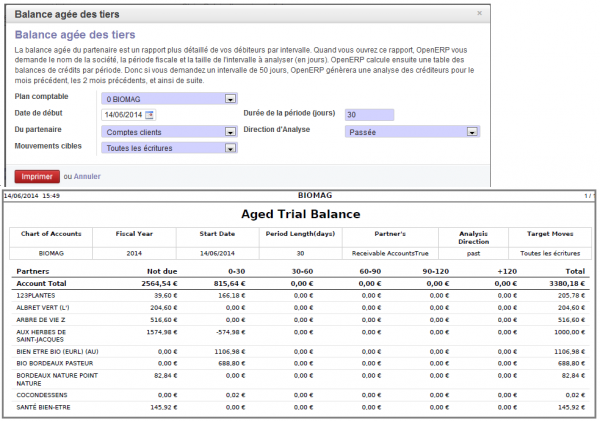Select the BIEN ETRE BIO (EURL) row

coord(300,352)
